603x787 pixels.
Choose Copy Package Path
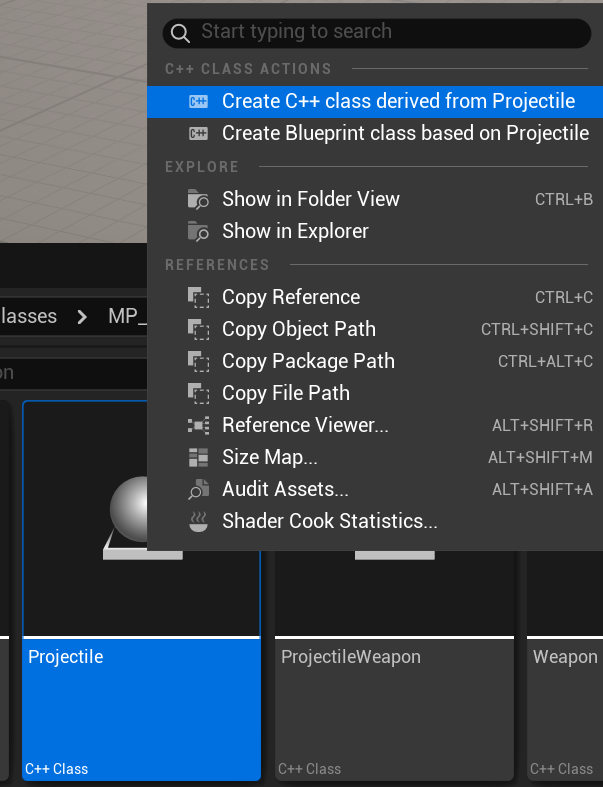375,361
